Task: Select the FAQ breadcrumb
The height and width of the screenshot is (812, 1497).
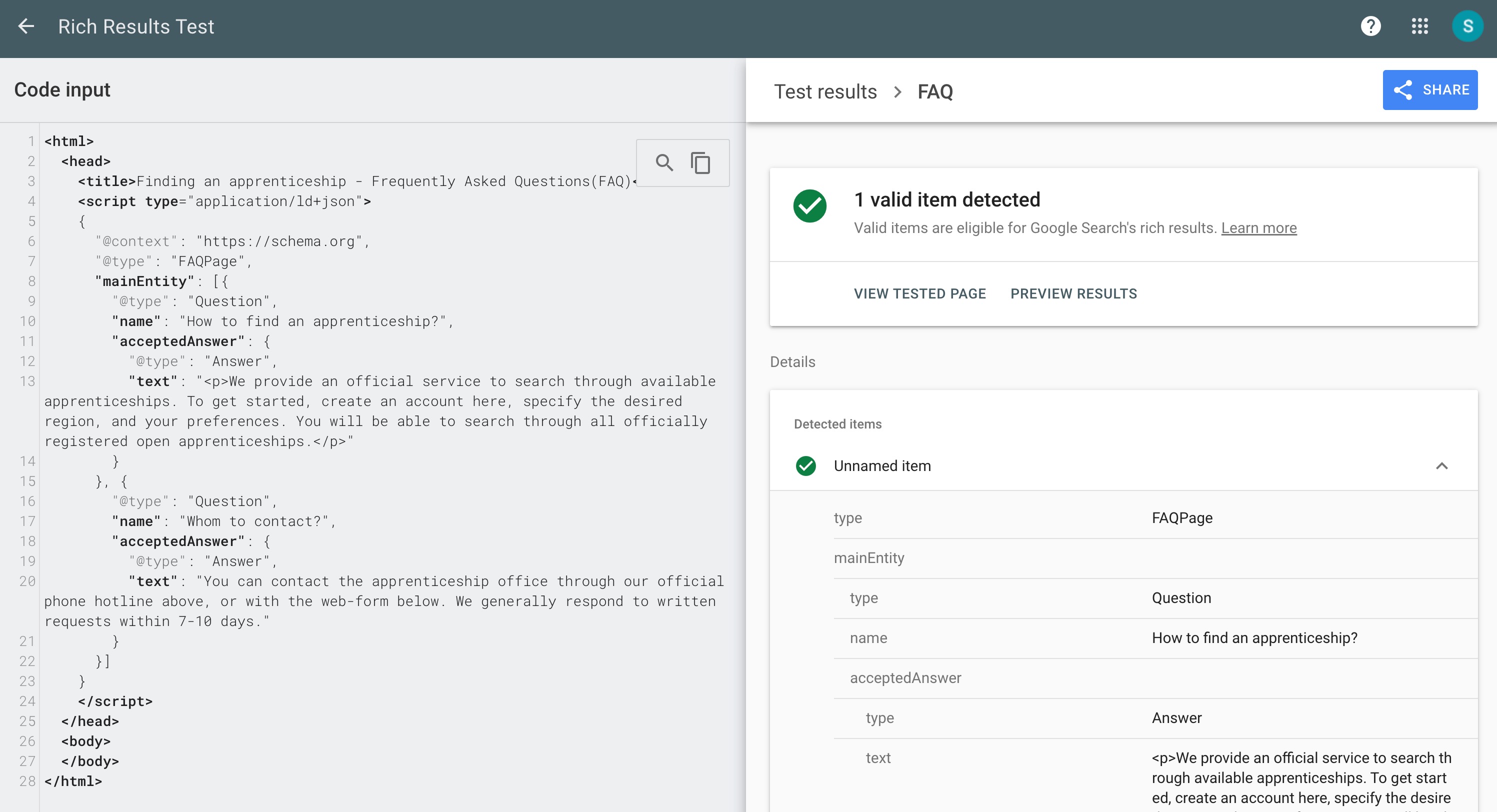Action: click(934, 92)
